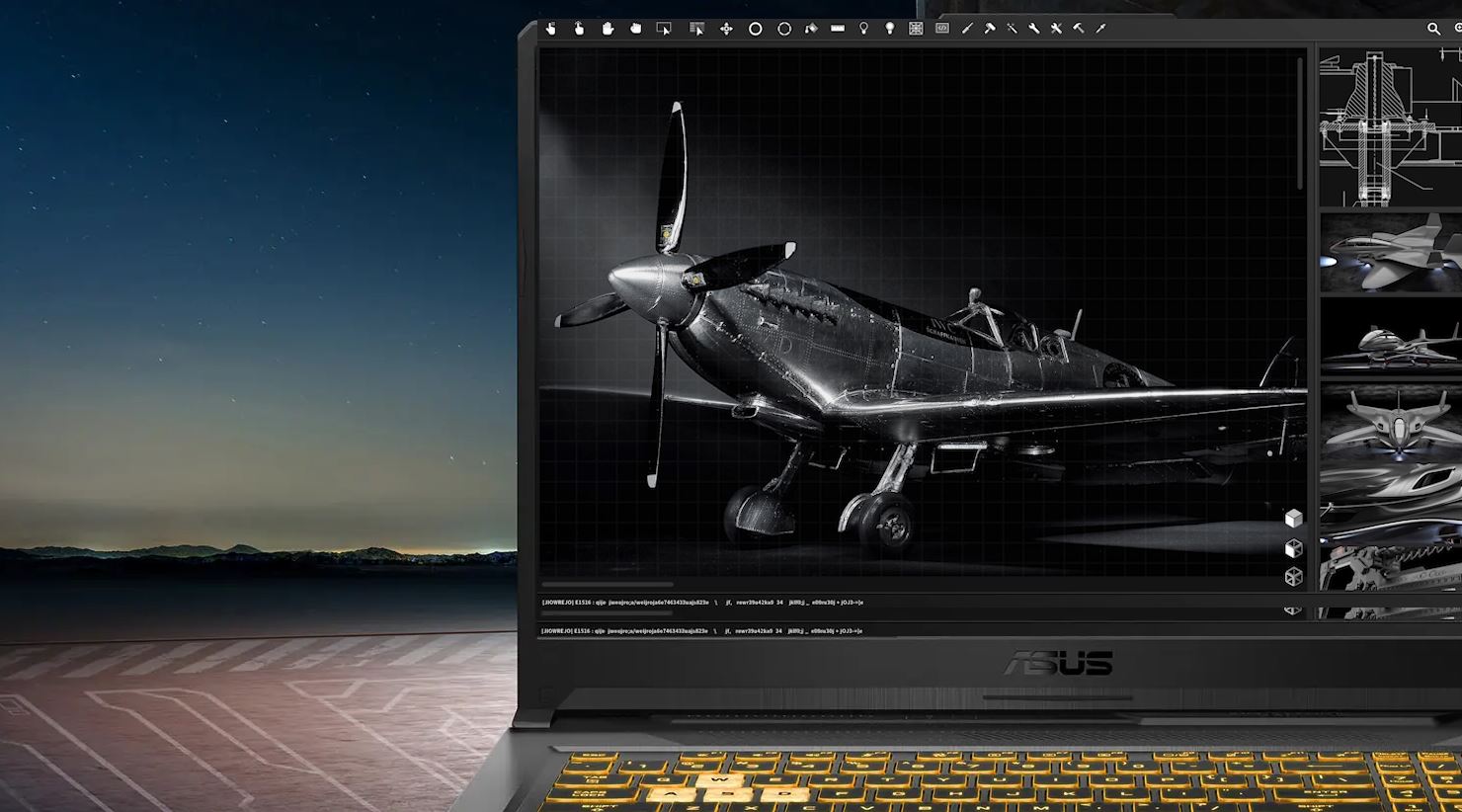This screenshot has height=812, width=1462.
Task: Switch to solid cube shading mode
Action: (1293, 519)
